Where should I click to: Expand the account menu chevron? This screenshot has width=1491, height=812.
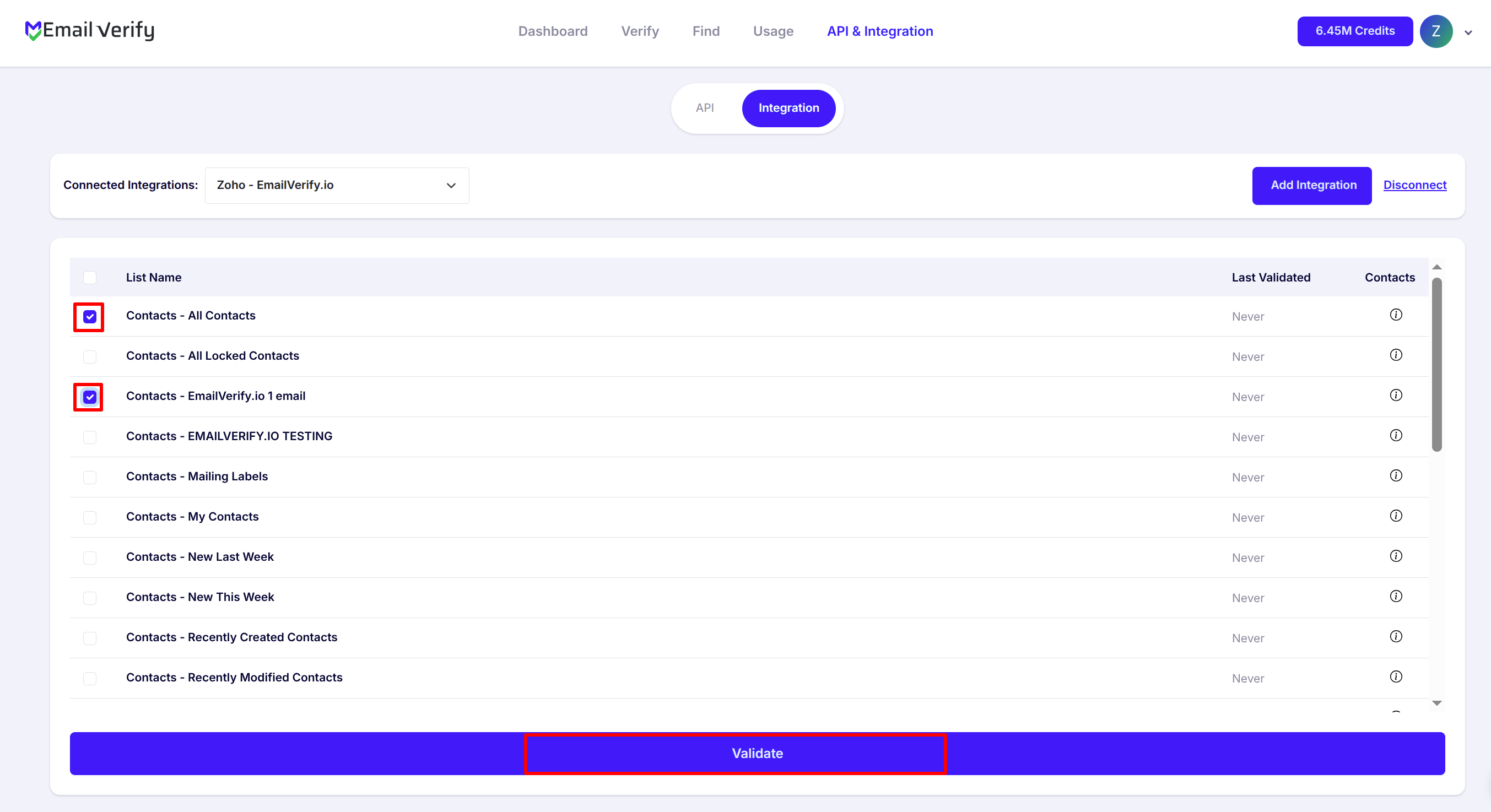[x=1468, y=33]
